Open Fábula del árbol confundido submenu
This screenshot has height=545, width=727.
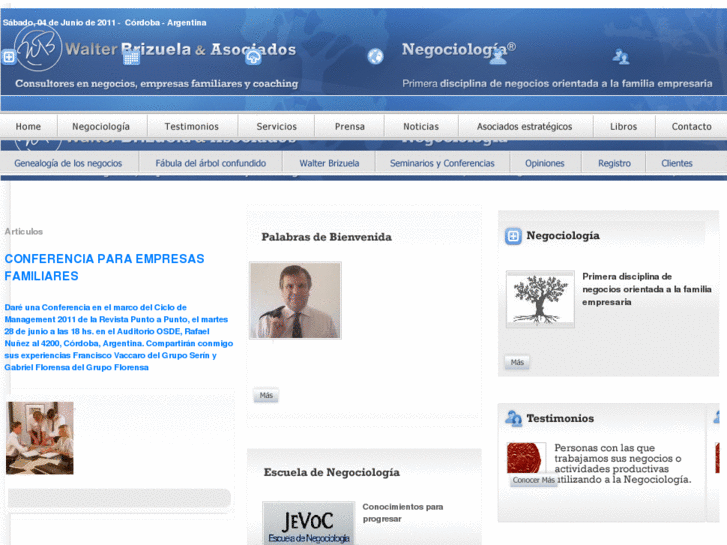click(210, 163)
